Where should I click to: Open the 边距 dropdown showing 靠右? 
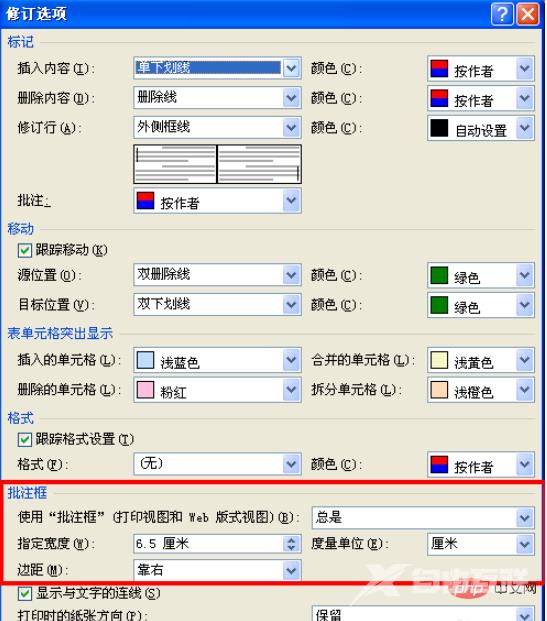(217, 570)
